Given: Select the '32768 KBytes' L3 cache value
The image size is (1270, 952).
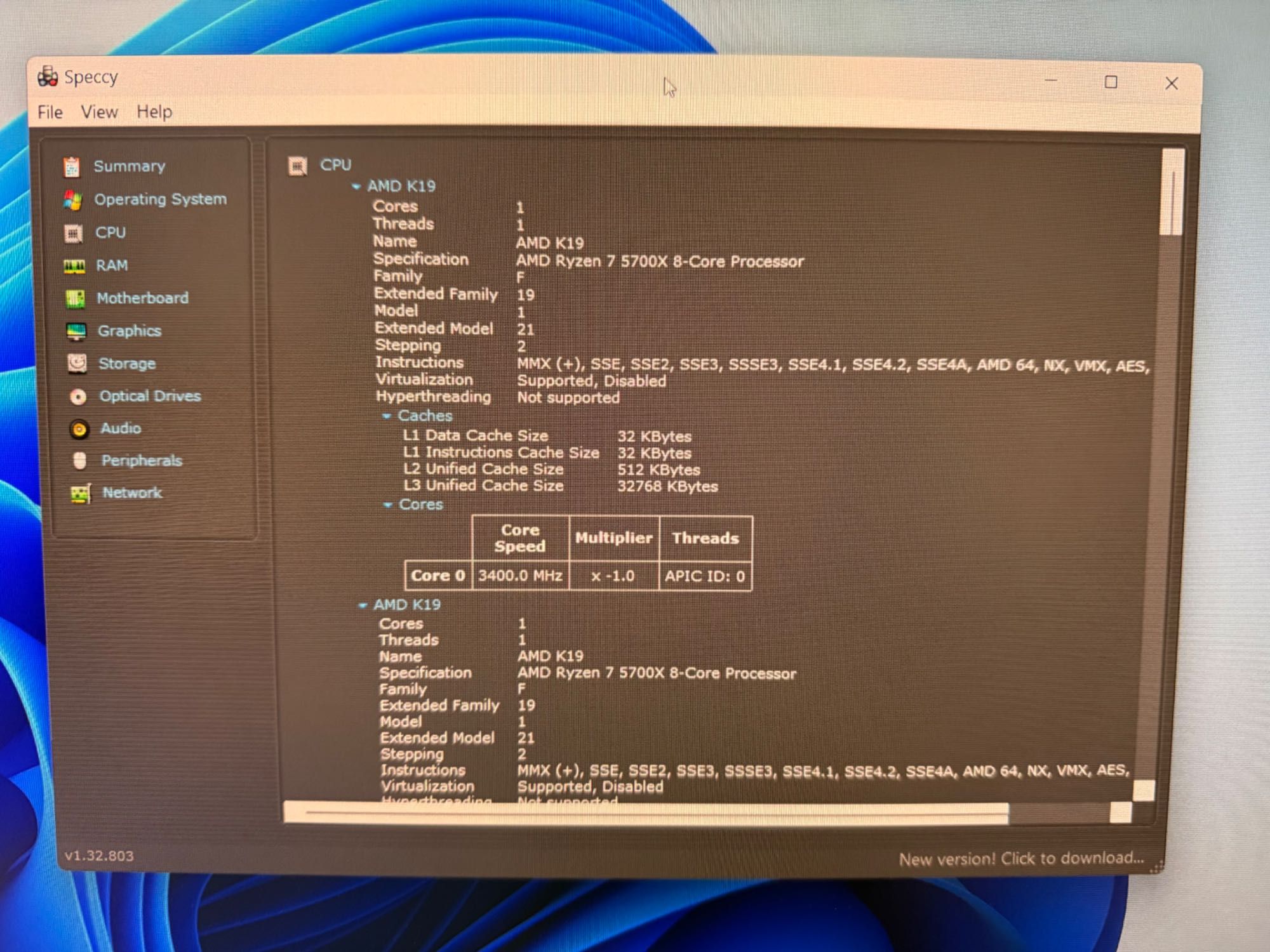Looking at the screenshot, I should pyautogui.click(x=668, y=487).
